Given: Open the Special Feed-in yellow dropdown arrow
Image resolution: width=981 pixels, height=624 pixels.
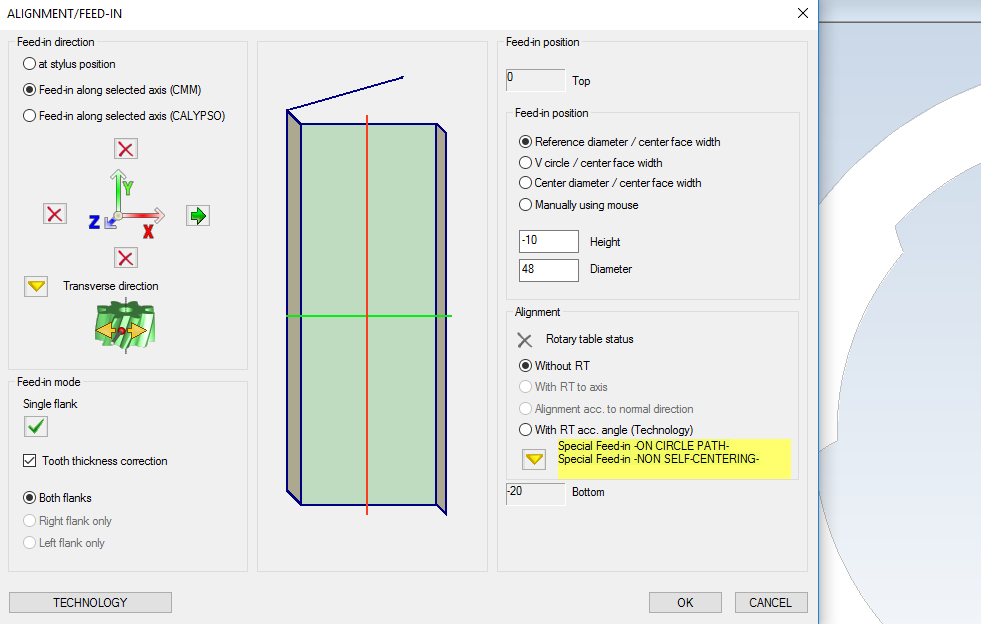Looking at the screenshot, I should point(534,459).
